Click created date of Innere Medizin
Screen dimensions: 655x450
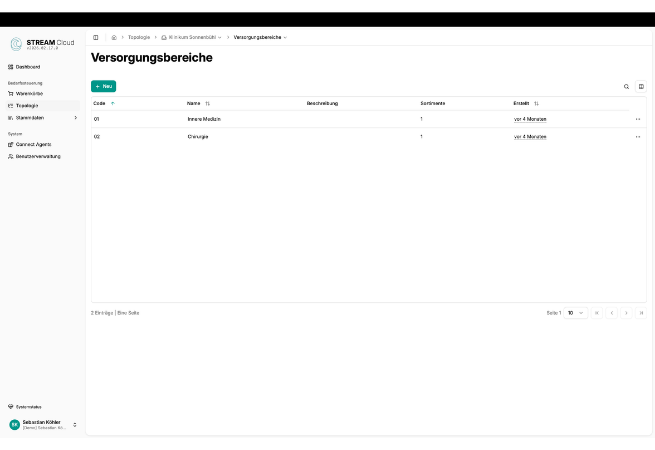(530, 119)
